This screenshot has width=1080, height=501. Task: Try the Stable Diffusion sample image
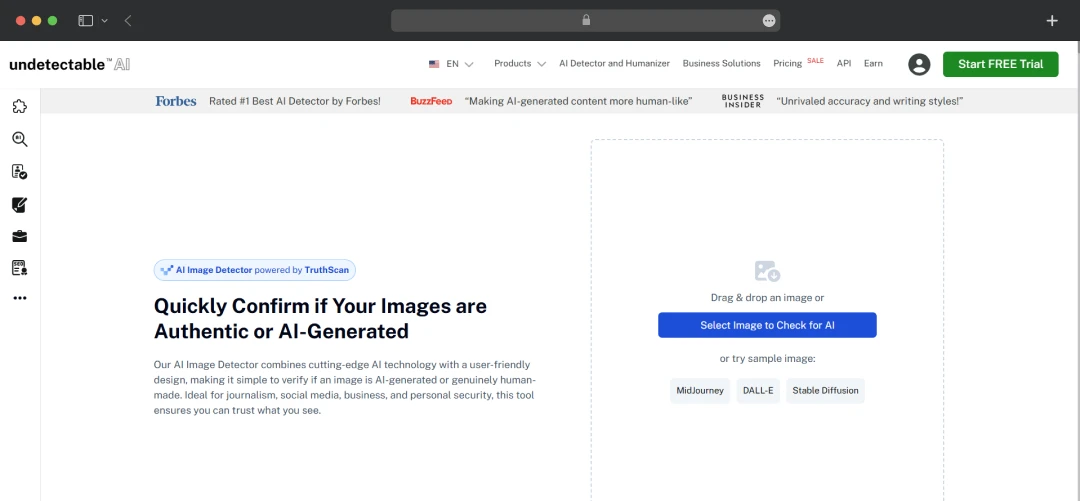(825, 391)
